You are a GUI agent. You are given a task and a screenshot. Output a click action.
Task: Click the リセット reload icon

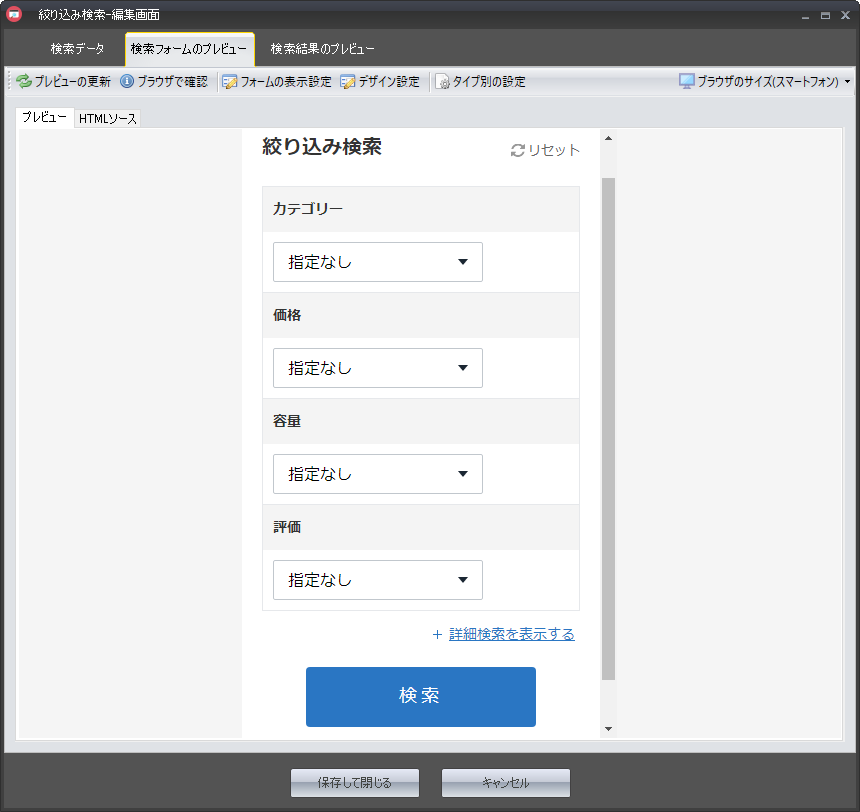point(517,151)
